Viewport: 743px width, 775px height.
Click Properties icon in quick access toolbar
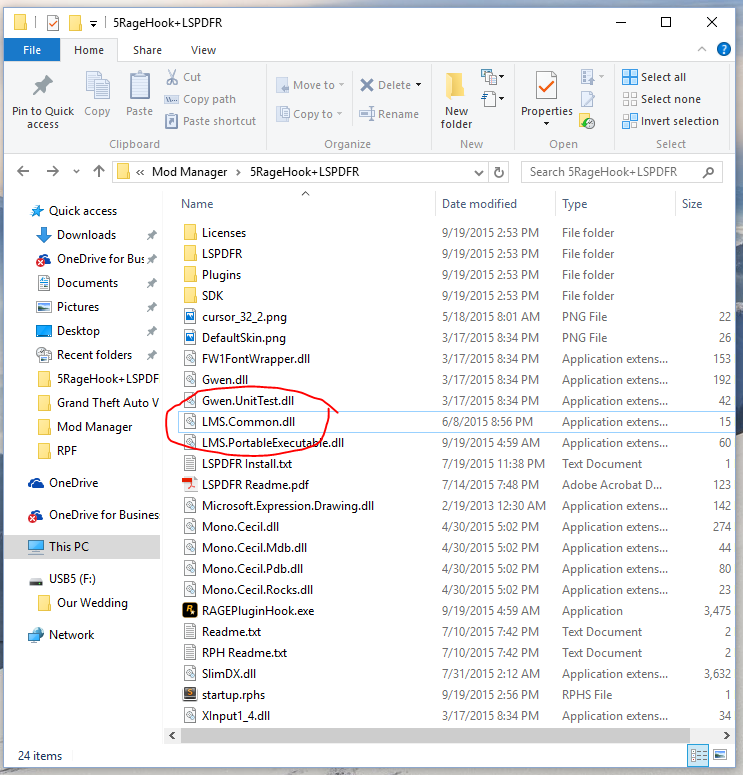[x=53, y=23]
